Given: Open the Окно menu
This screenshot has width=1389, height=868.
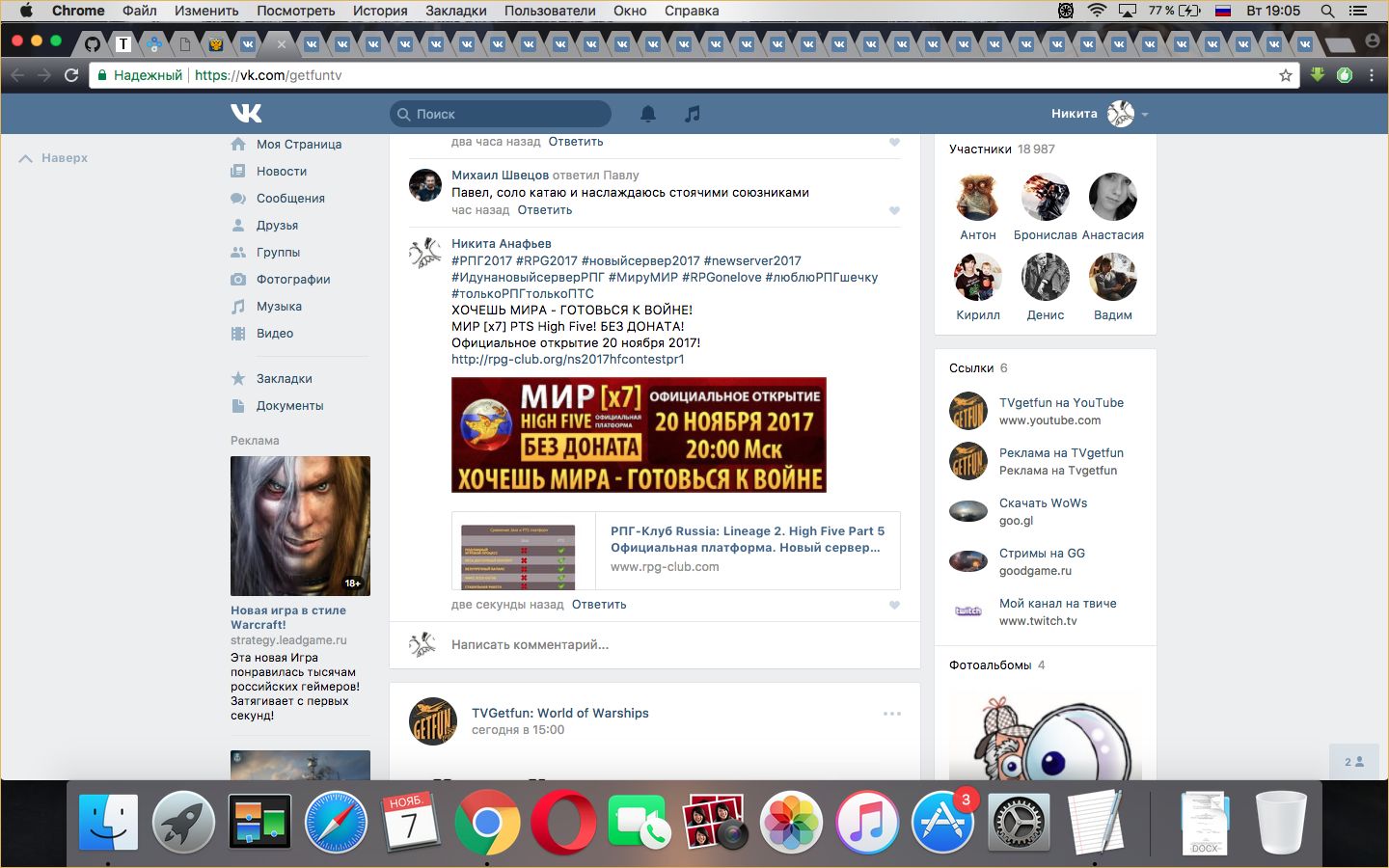Looking at the screenshot, I should [630, 11].
